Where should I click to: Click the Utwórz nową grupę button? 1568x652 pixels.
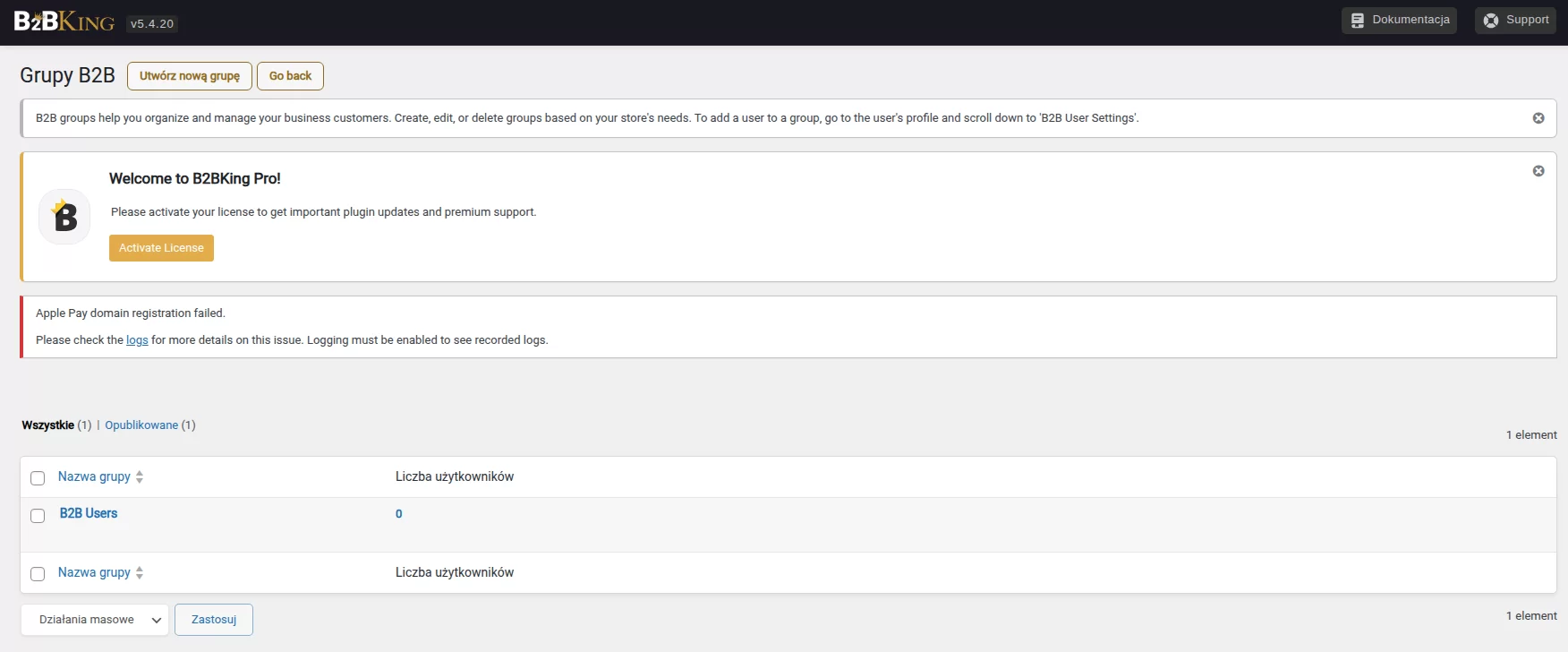[x=189, y=76]
